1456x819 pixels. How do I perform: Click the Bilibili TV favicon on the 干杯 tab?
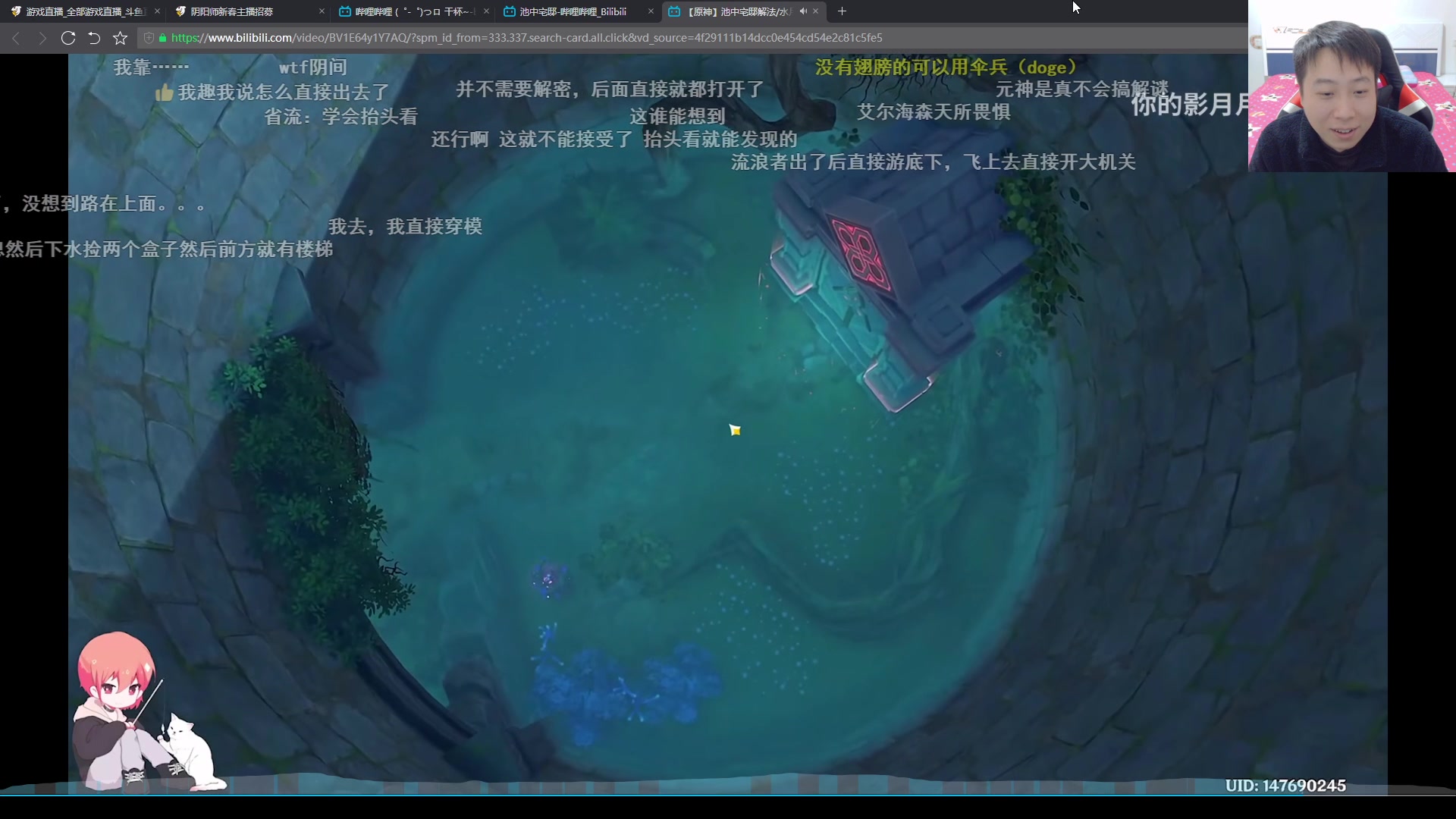click(345, 11)
